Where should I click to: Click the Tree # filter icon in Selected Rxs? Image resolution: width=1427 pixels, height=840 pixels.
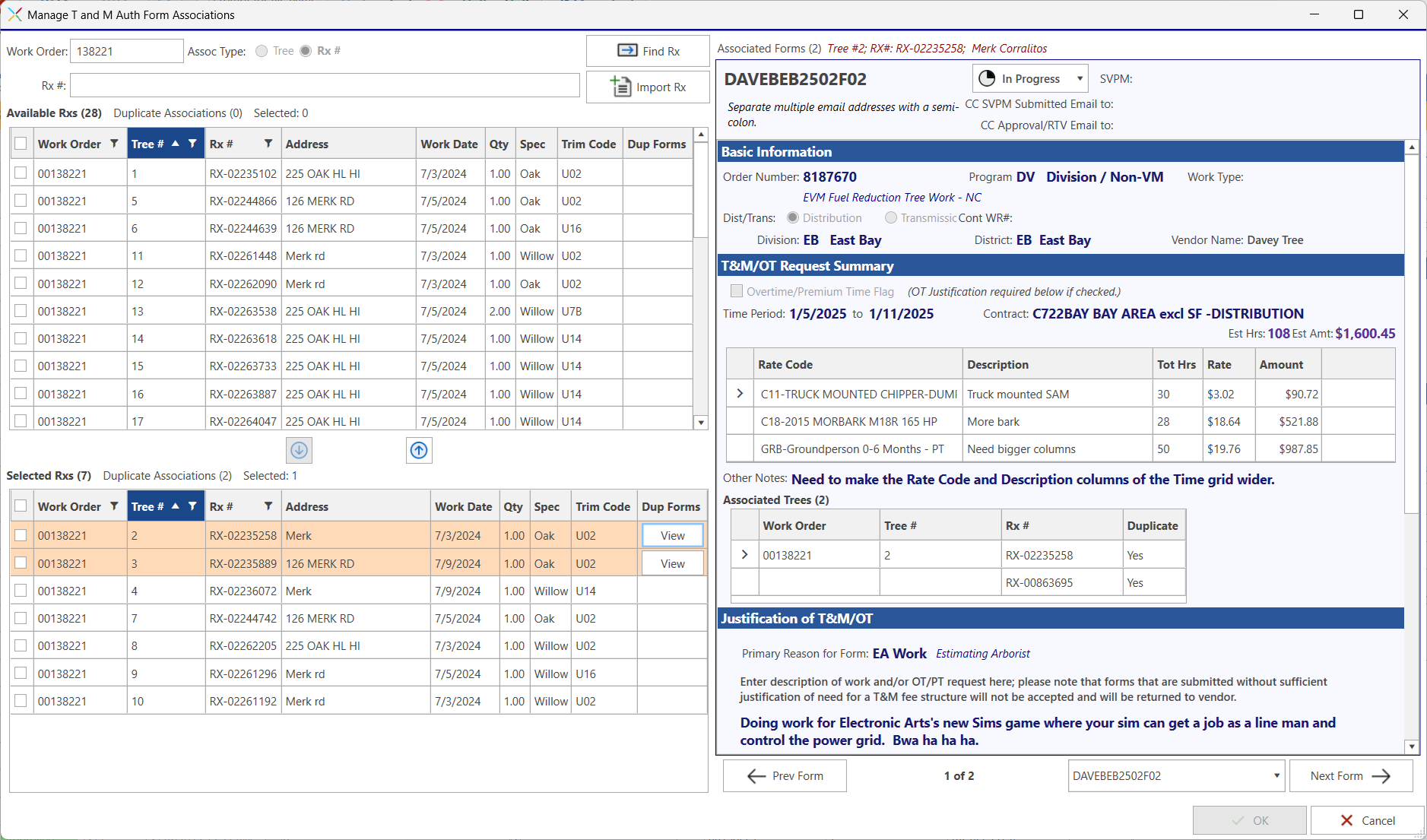click(192, 506)
